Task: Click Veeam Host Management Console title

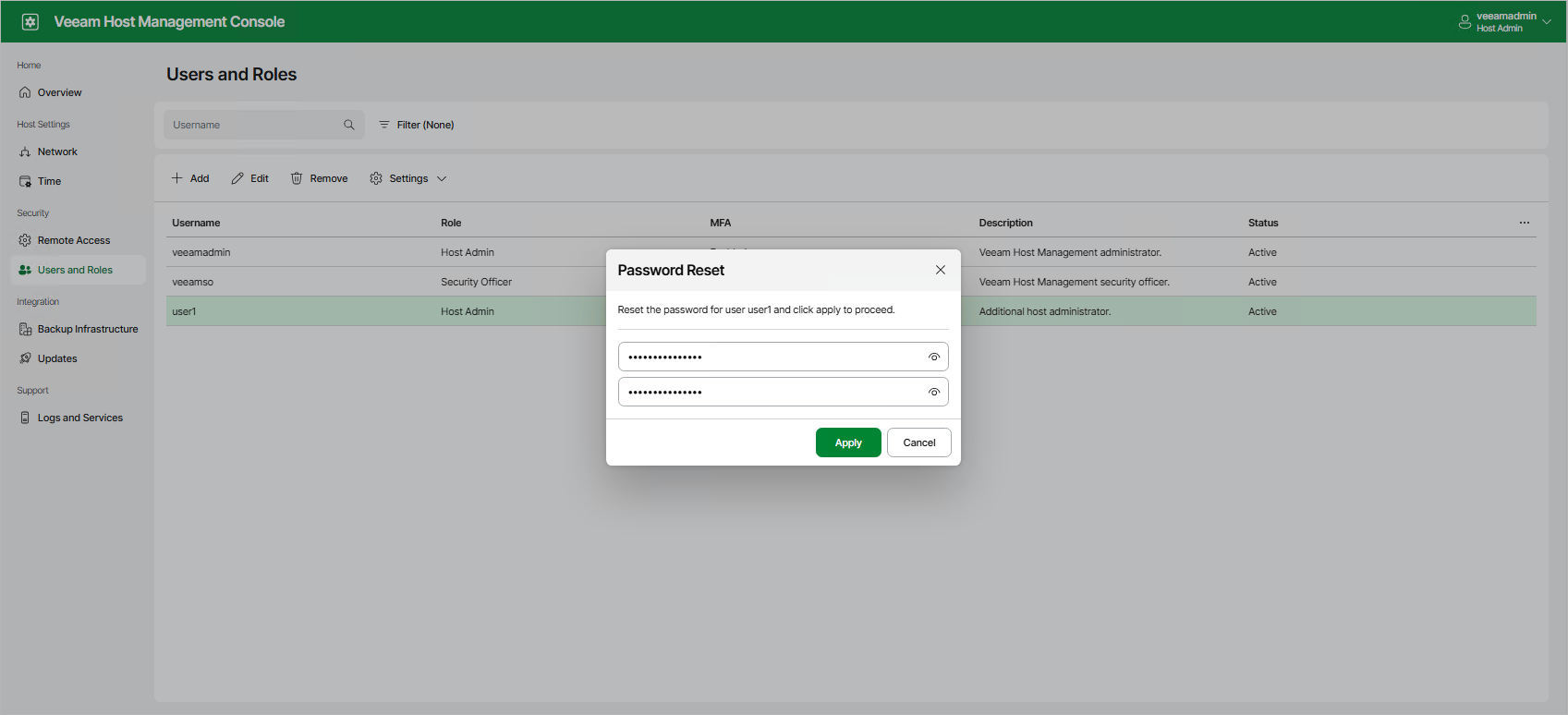Action: point(169,21)
